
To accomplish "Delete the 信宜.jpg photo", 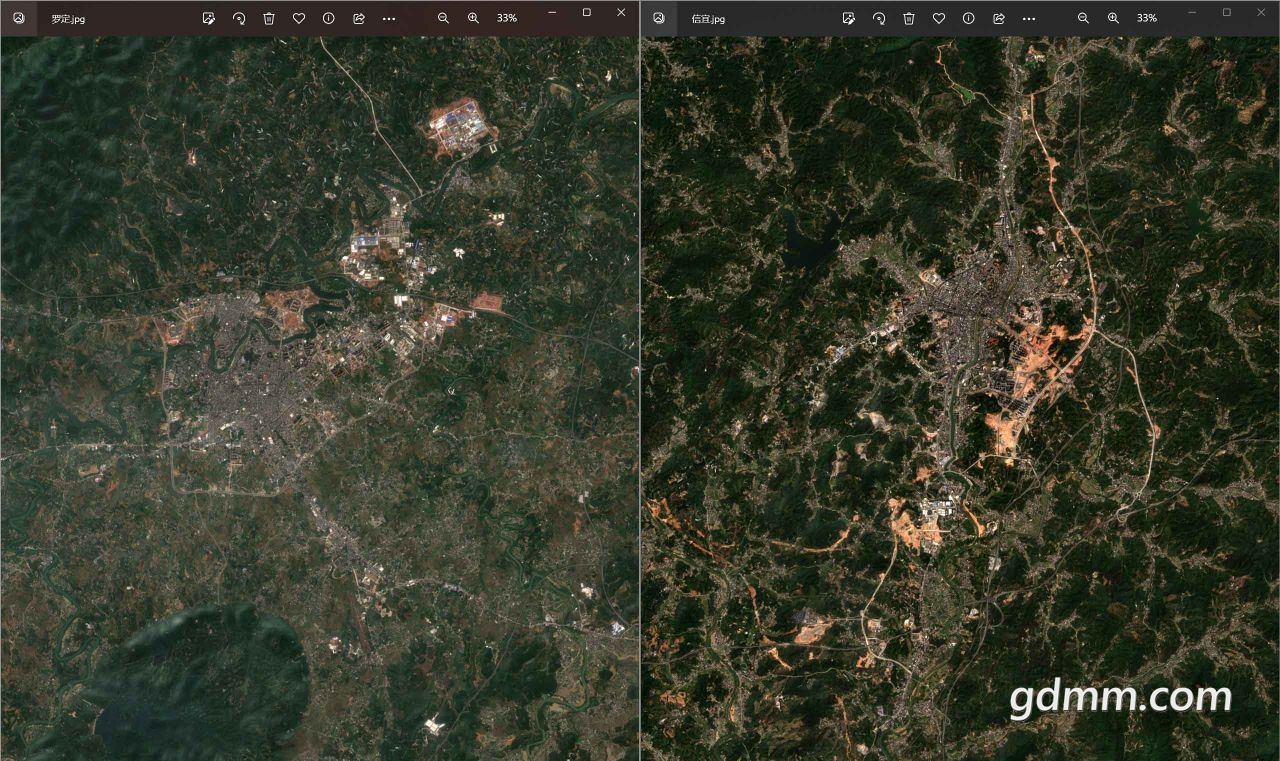I will [908, 18].
